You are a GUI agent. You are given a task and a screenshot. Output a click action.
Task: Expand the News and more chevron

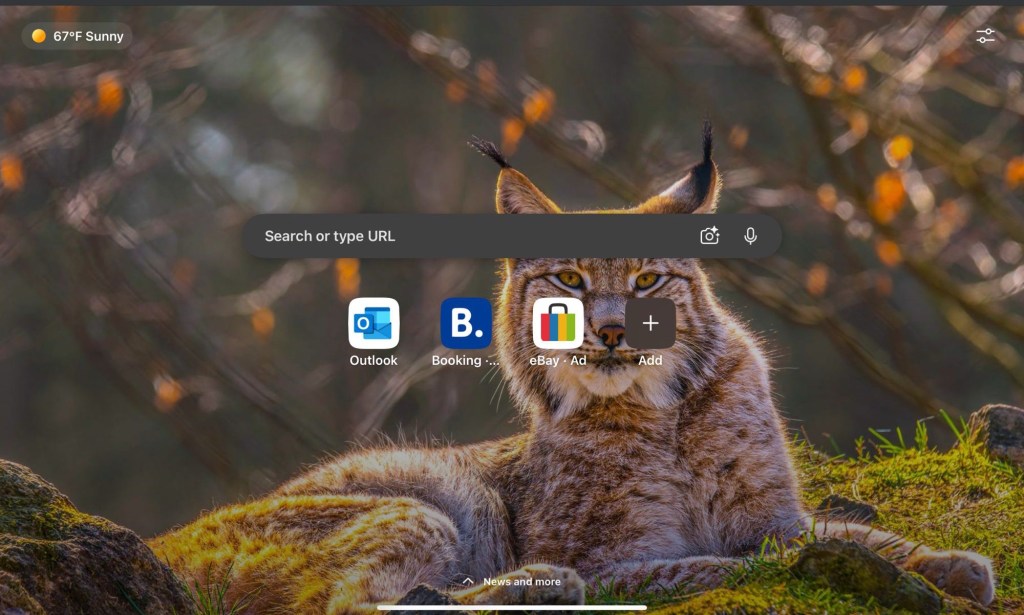(467, 581)
